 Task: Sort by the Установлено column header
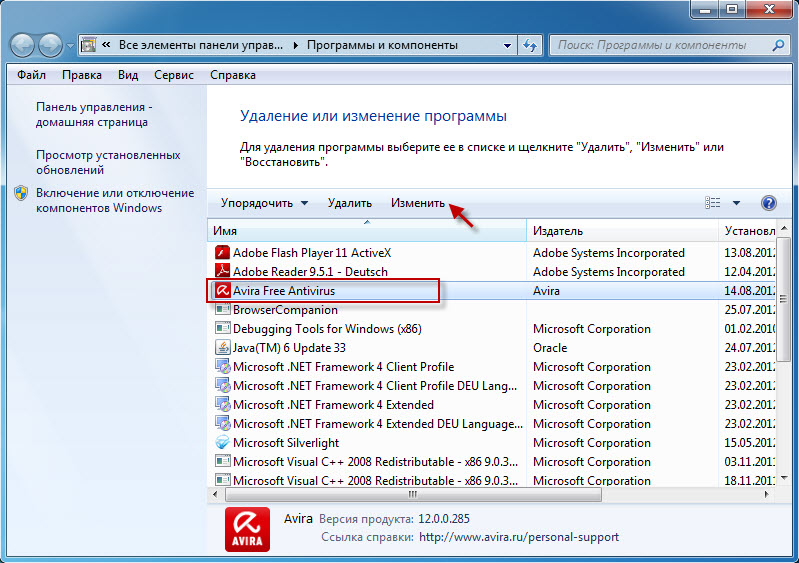[x=747, y=231]
